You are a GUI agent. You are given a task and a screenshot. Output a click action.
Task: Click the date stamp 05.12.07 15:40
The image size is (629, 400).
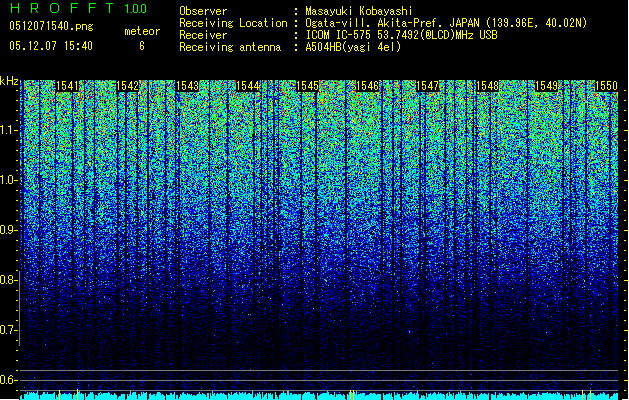coord(51,46)
